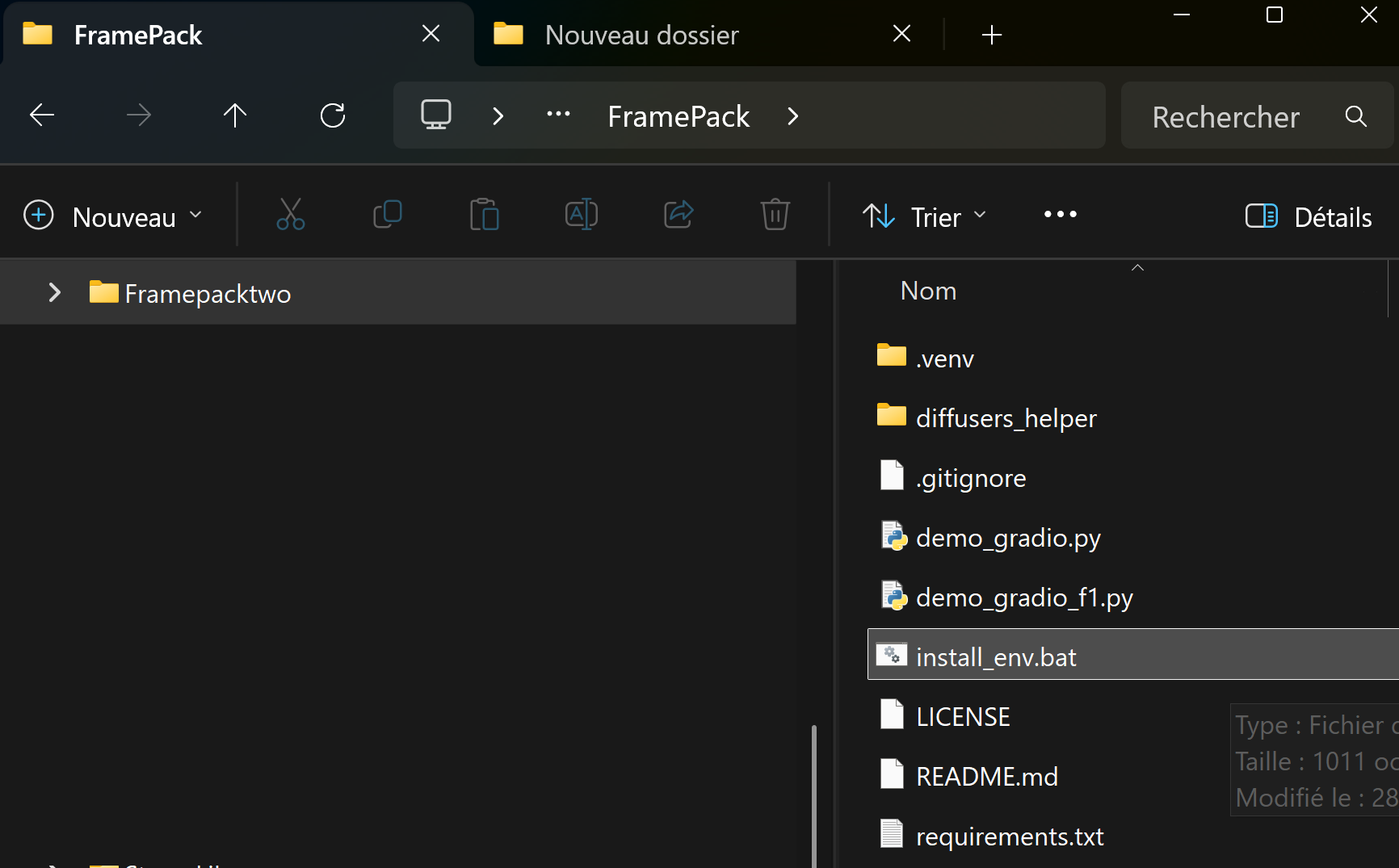Select install_env.bat file
The width and height of the screenshot is (1399, 868).
1132,654
